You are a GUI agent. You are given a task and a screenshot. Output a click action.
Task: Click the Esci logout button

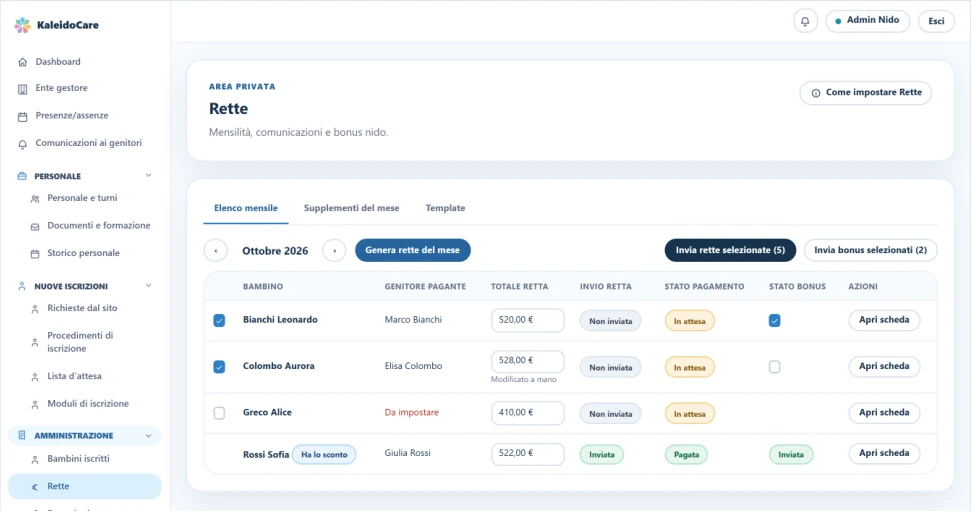(x=936, y=21)
